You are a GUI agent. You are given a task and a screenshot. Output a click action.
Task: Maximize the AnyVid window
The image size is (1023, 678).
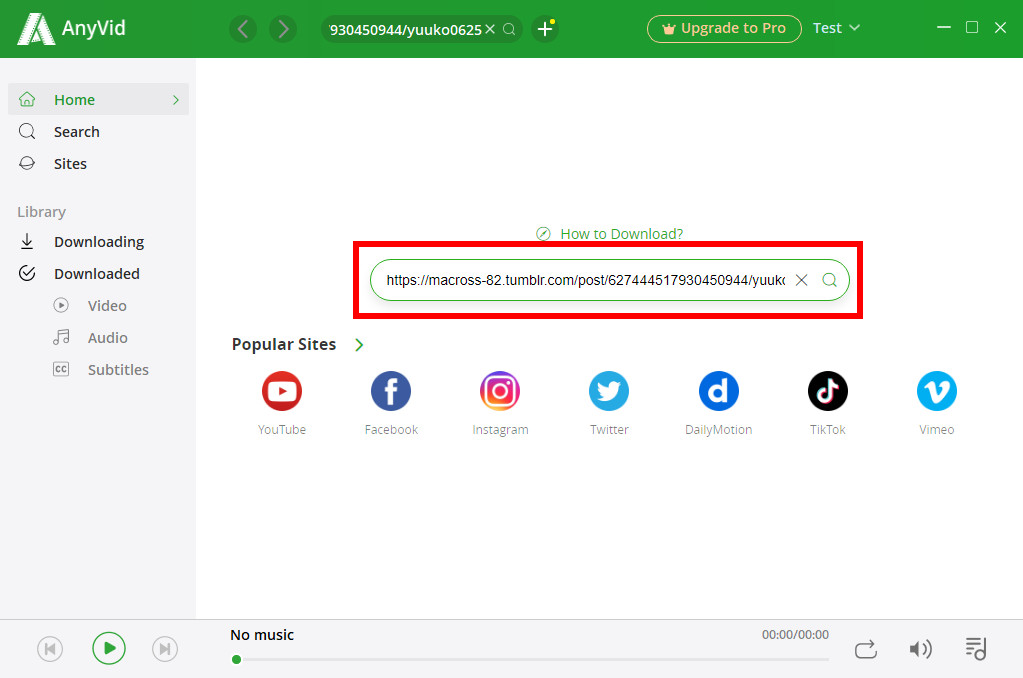[971, 27]
